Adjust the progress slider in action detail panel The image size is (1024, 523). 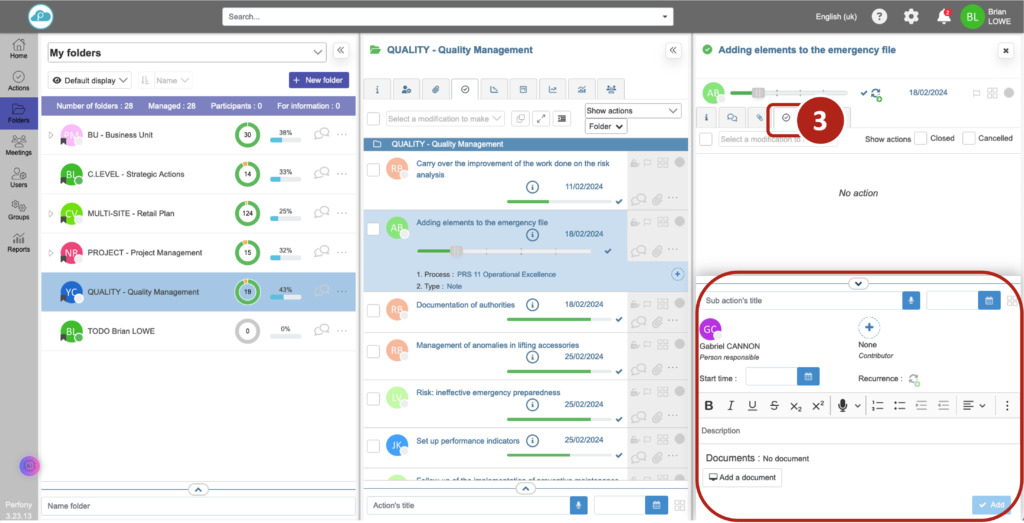[759, 93]
